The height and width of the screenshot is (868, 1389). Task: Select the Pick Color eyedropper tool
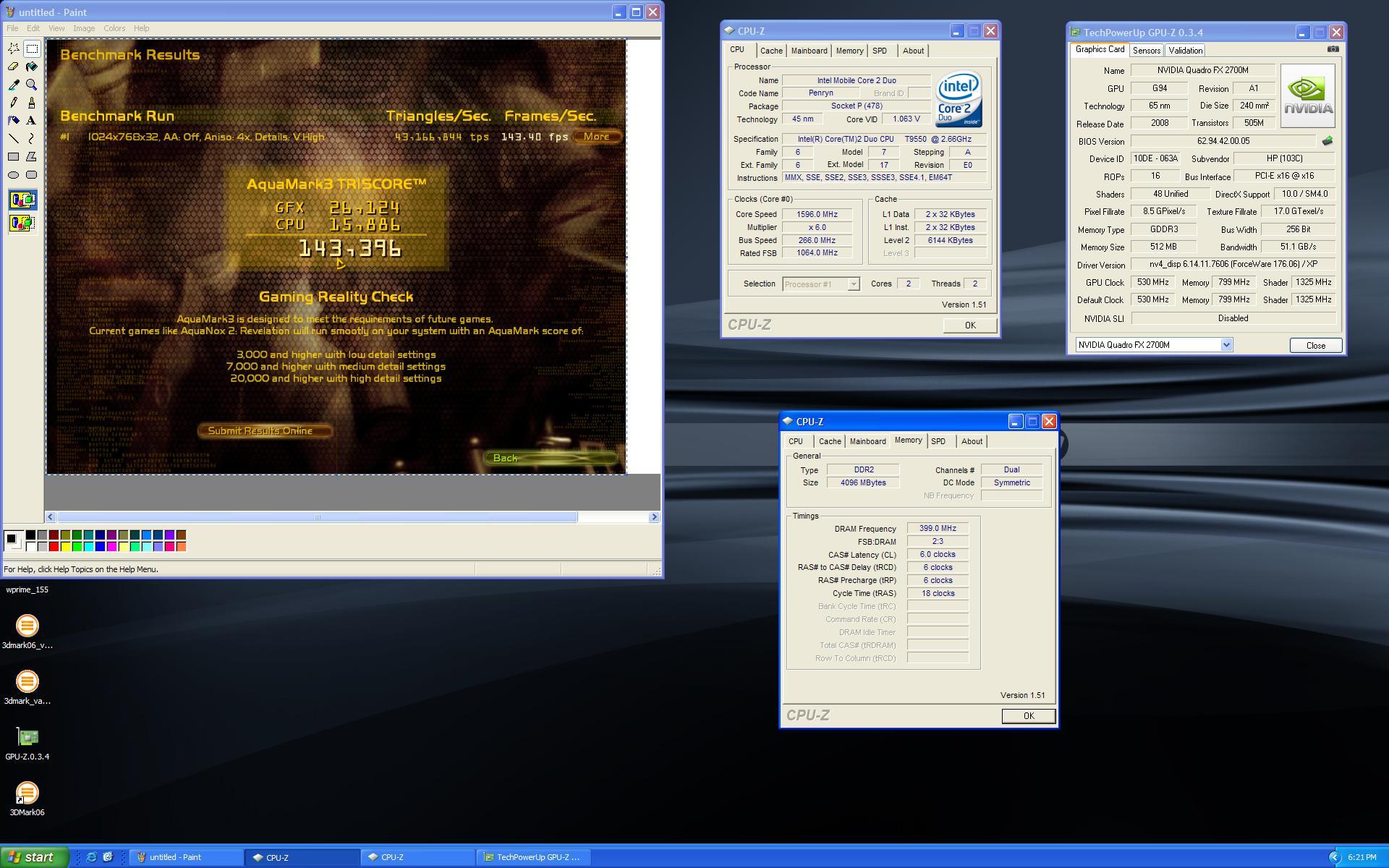(x=14, y=85)
